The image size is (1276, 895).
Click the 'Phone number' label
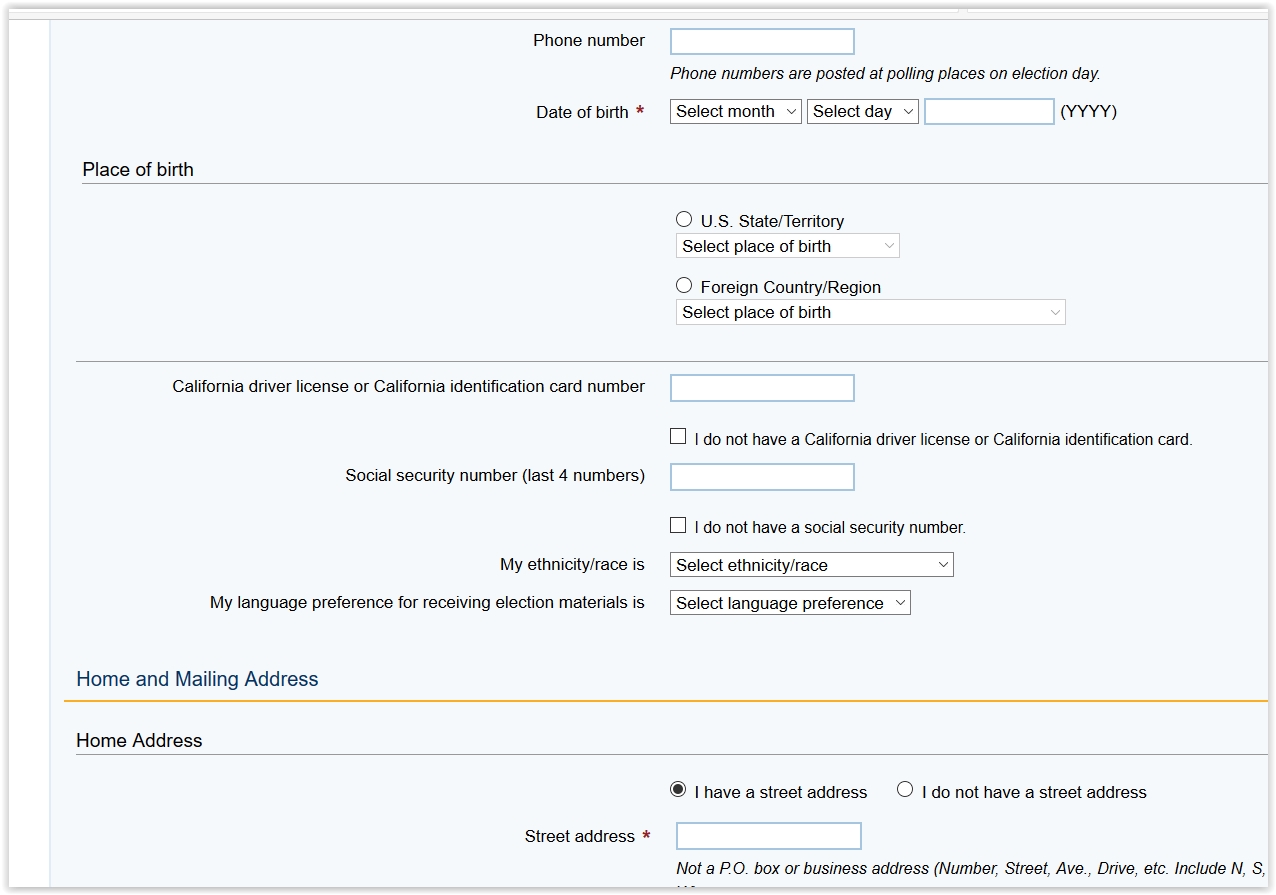(x=589, y=41)
